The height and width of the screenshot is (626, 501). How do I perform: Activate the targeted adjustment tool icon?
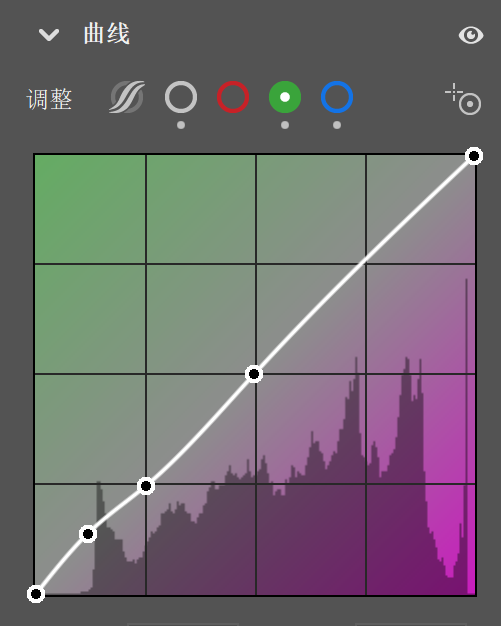tap(463, 99)
